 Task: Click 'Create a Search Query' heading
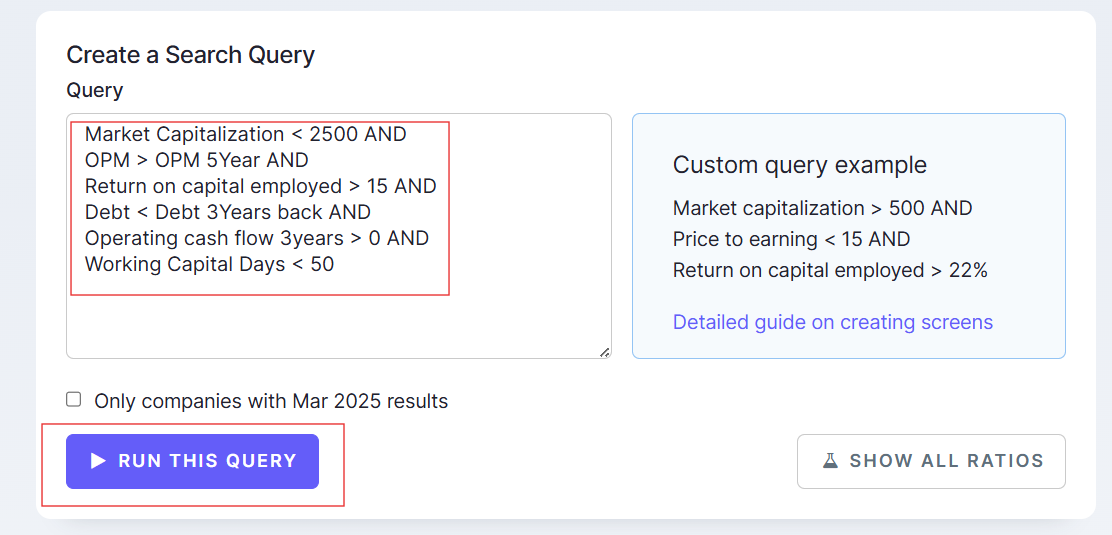[x=190, y=55]
